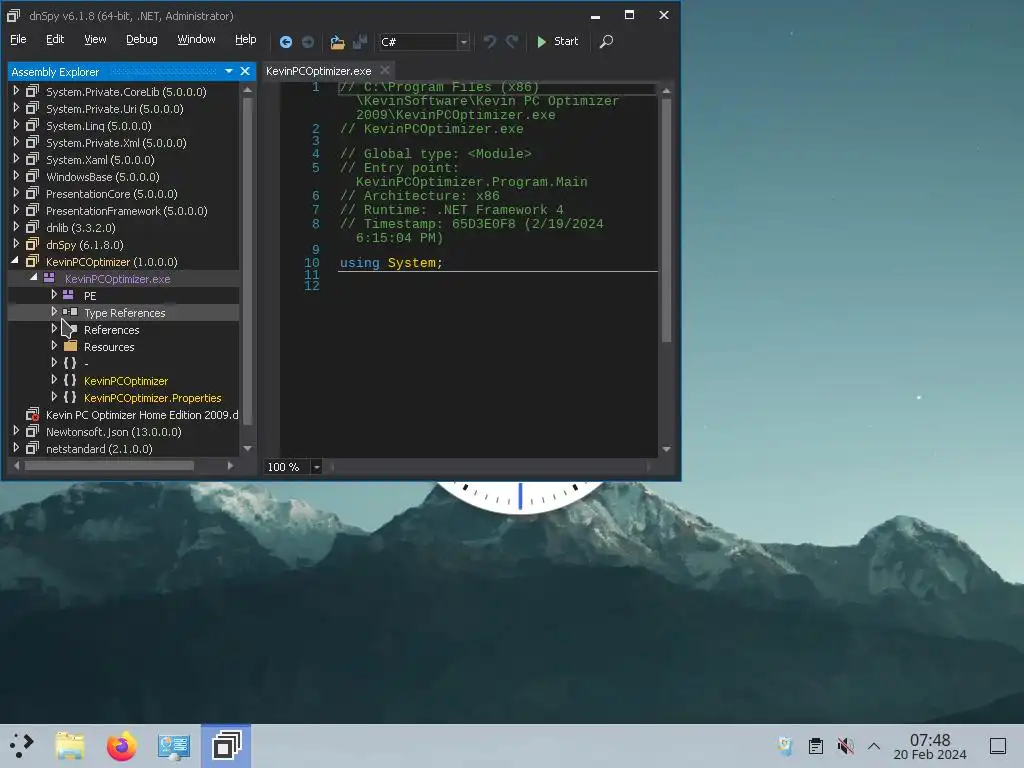The width and height of the screenshot is (1024, 768).
Task: Click the KevinPCOptimizer namespace braces icon
Action: coord(70,380)
